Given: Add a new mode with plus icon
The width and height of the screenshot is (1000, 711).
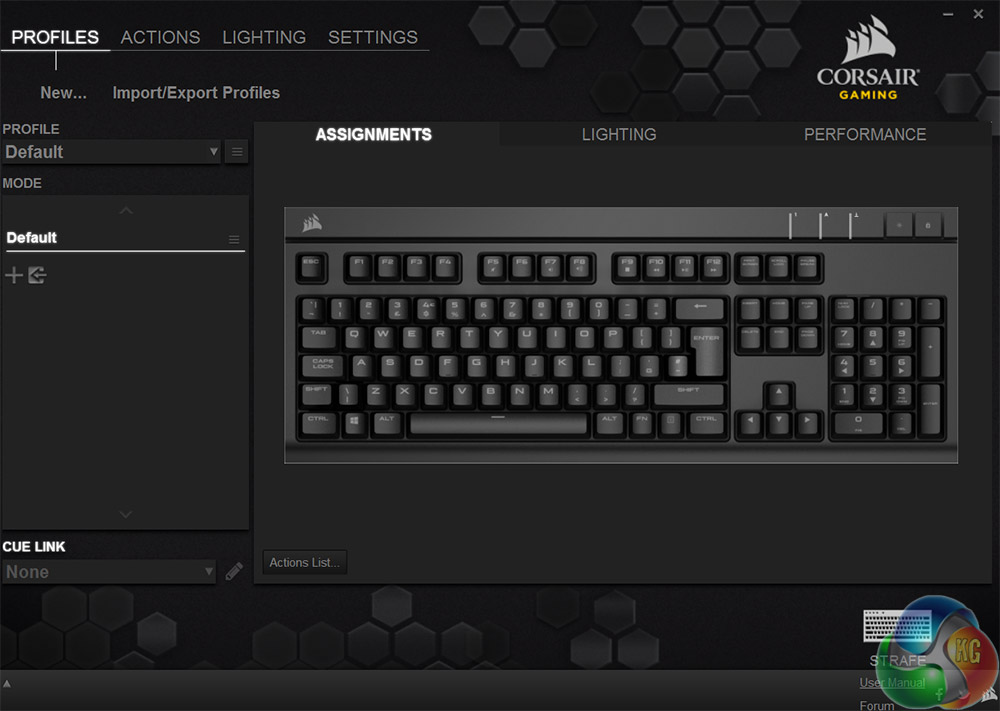Looking at the screenshot, I should click(13, 275).
